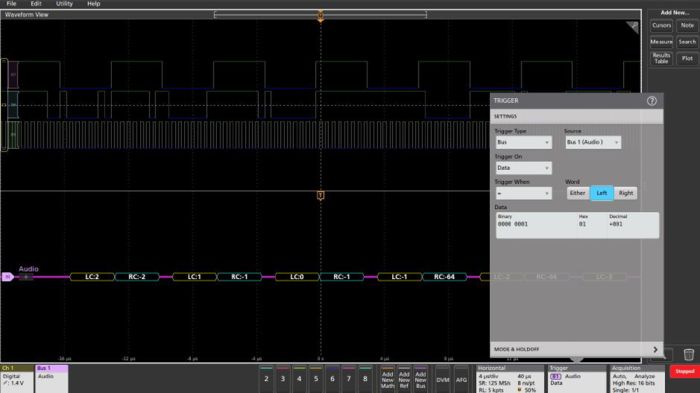Click the middle digital channel handle
This screenshot has height=393, width=700.
(x=13, y=105)
